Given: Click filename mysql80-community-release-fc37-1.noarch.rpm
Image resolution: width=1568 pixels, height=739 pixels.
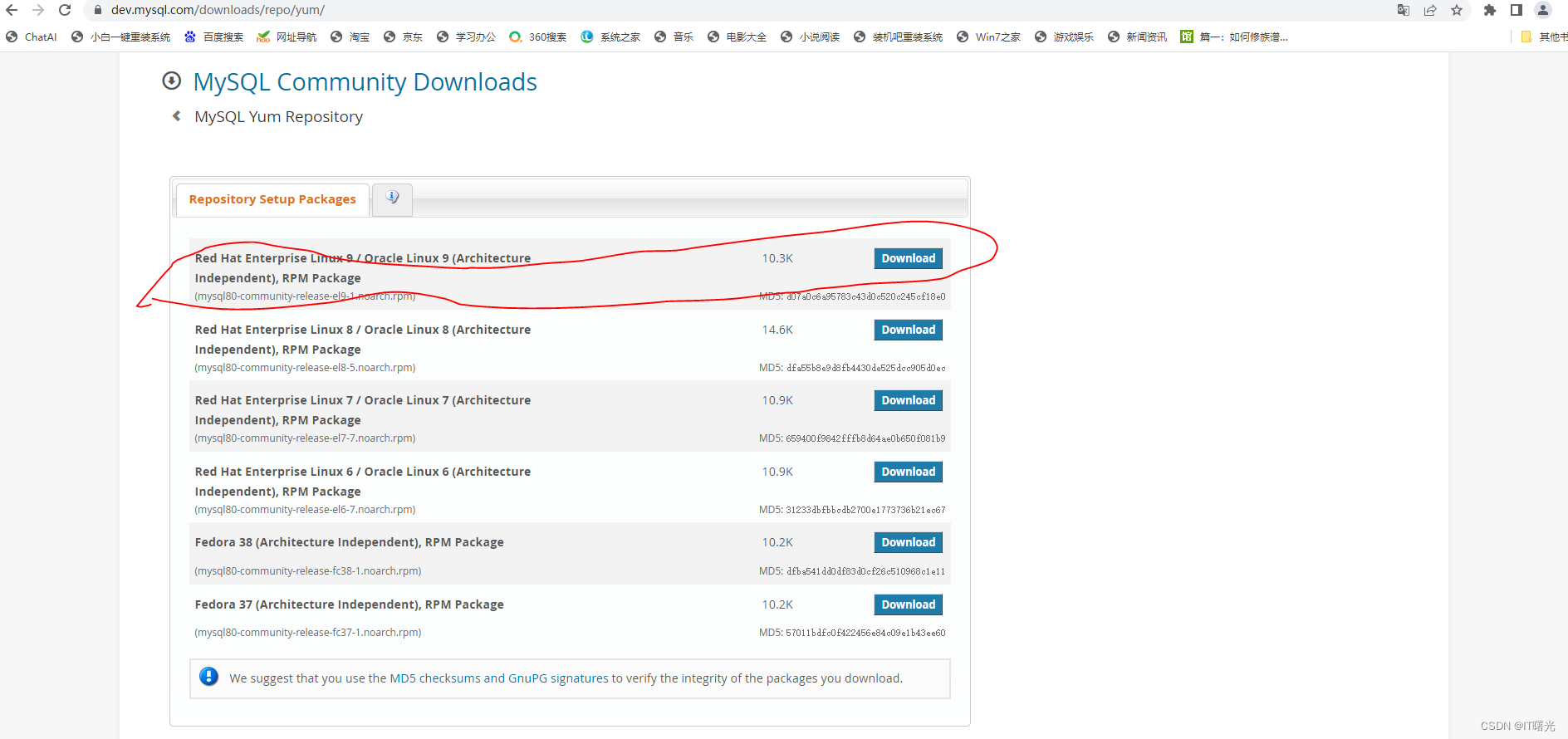Looking at the screenshot, I should (308, 633).
